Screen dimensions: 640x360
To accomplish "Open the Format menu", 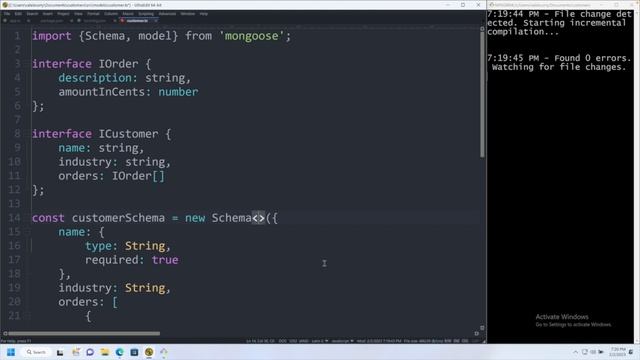I will point(93,14).
